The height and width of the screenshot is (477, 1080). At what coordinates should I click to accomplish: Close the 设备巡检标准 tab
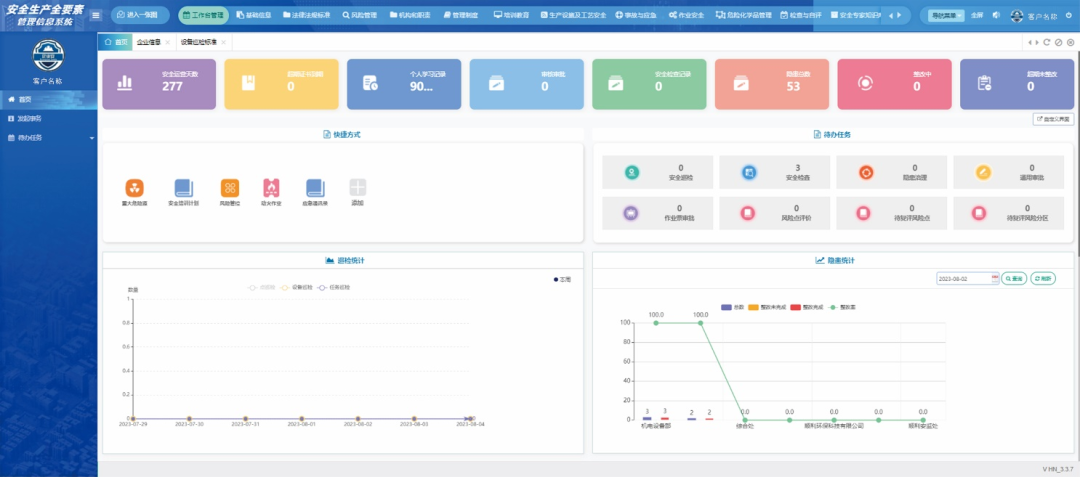click(223, 43)
